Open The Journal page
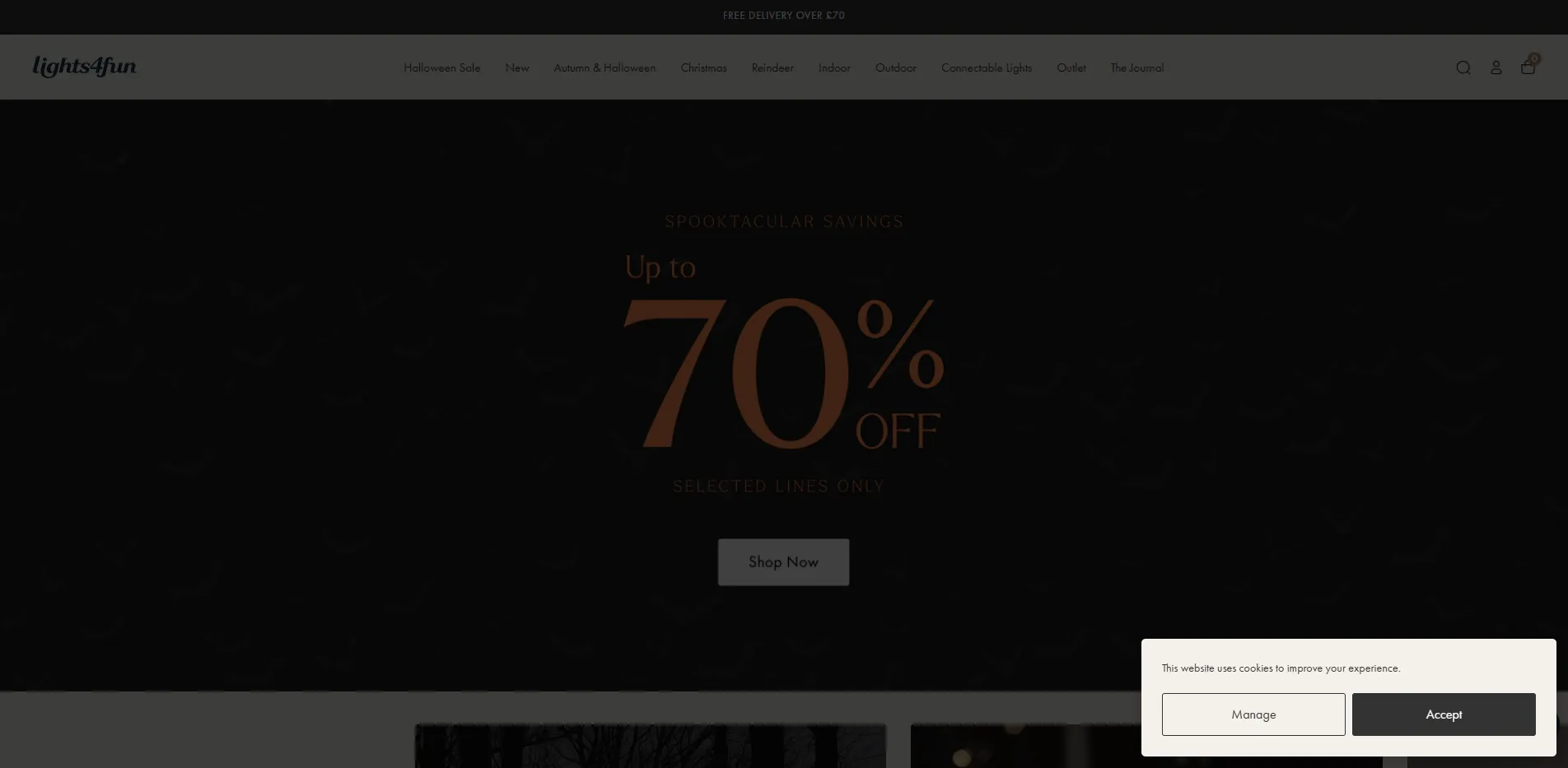The image size is (1568, 768). [x=1136, y=67]
